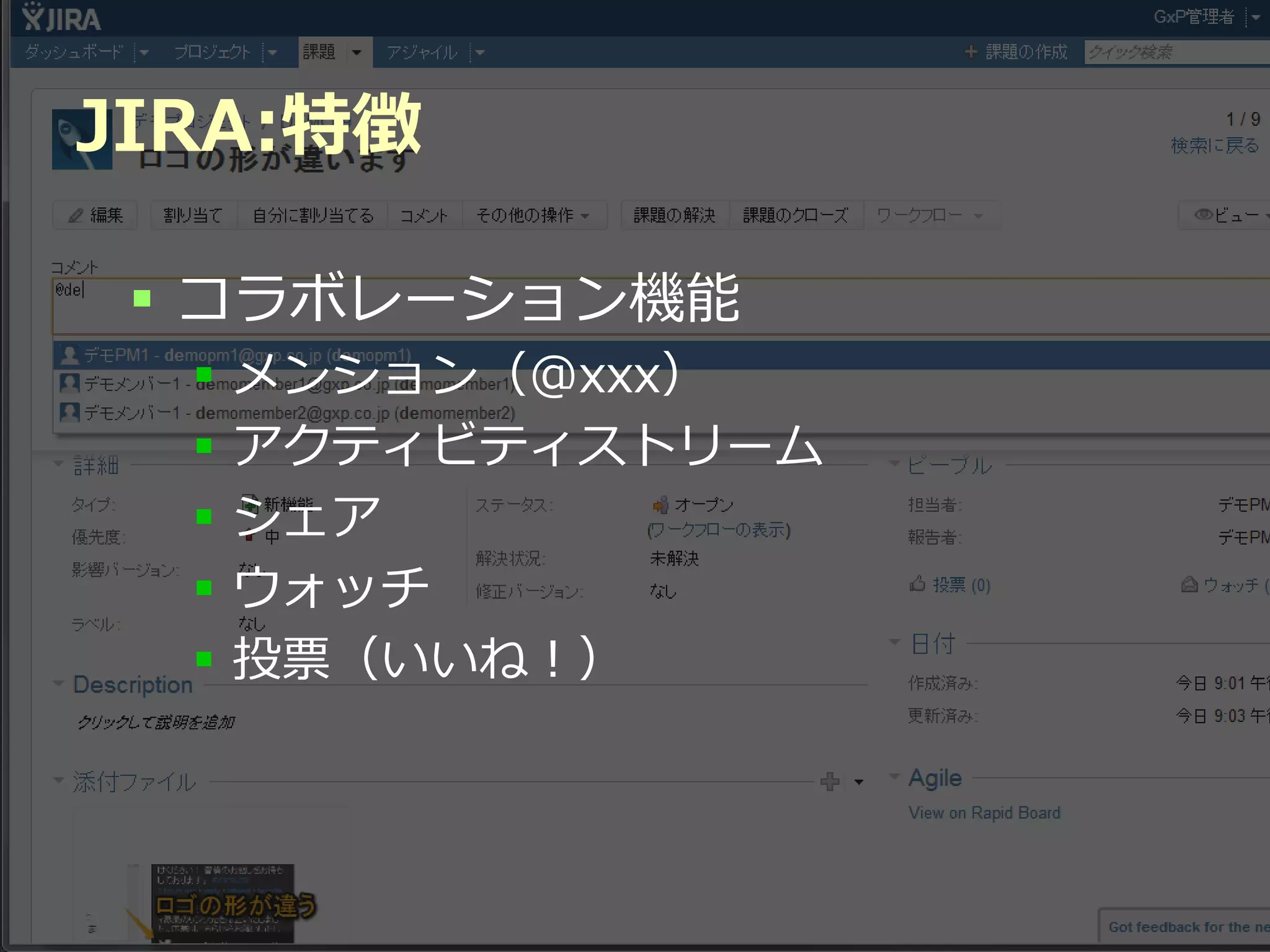Click the watch icon beside ウォッチ
The image size is (1270, 952).
(x=1189, y=584)
